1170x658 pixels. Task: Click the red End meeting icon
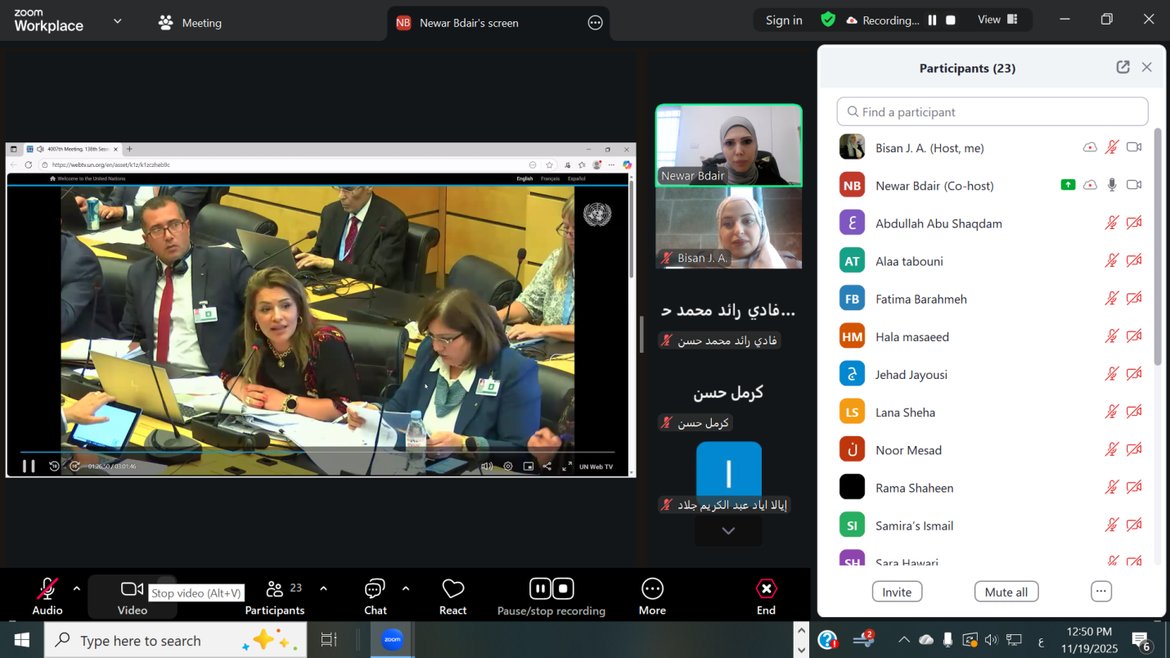pyautogui.click(x=766, y=589)
